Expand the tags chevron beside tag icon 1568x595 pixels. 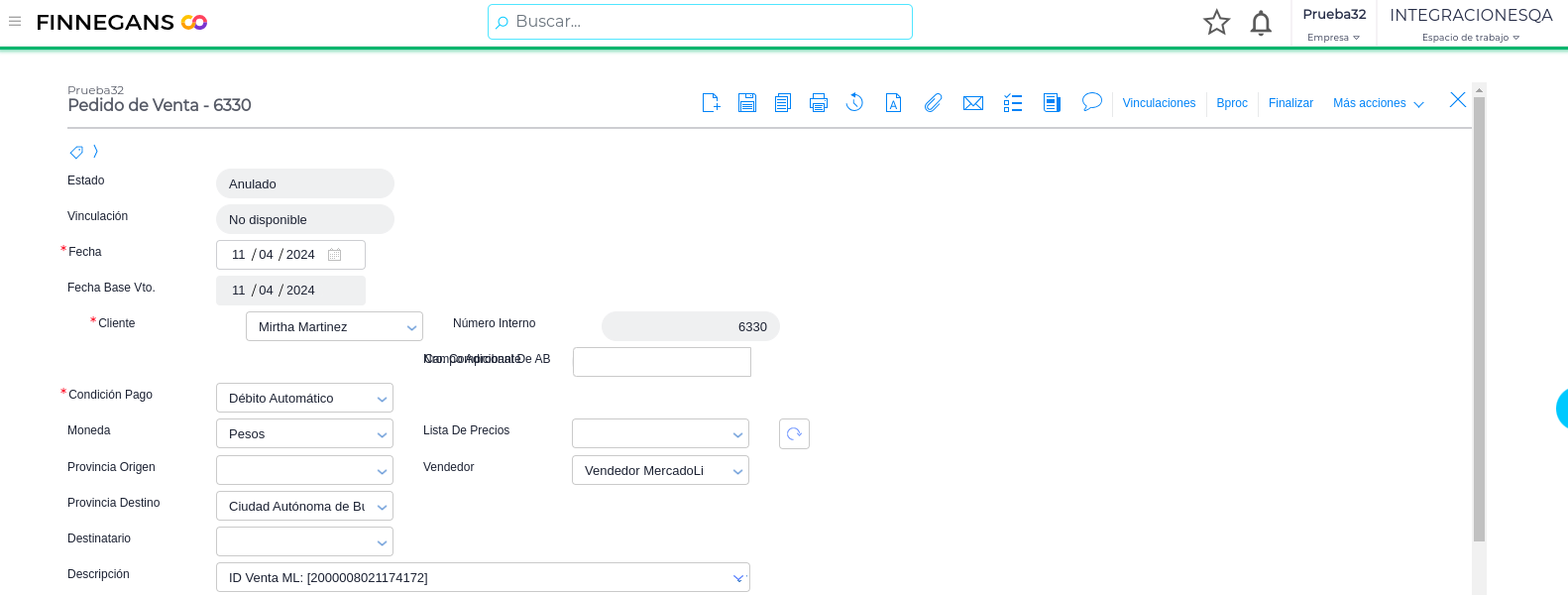(95, 152)
